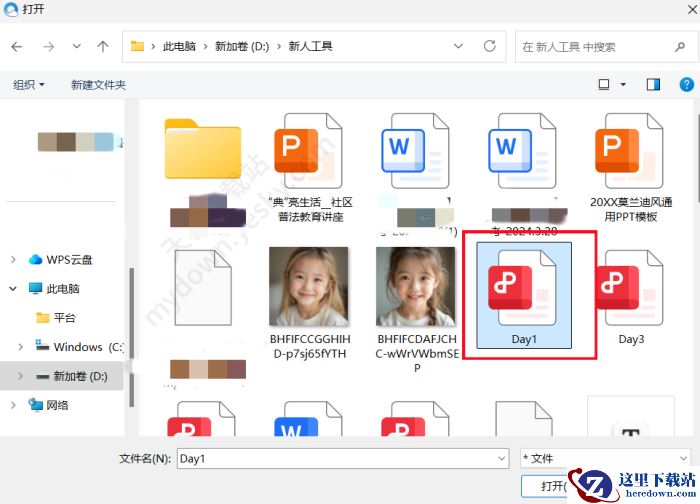Click the folder icon in the address bar
Image resolution: width=700 pixels, height=504 pixels.
[x=137, y=46]
